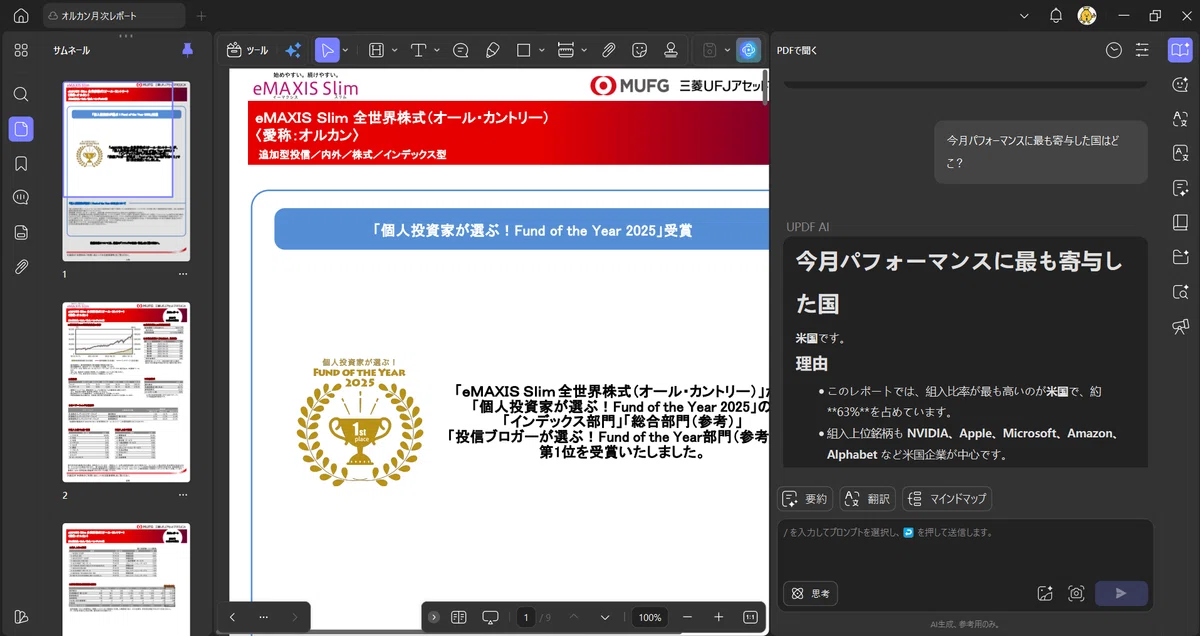Open the sticker tool
1200x636 pixels.
click(640, 50)
